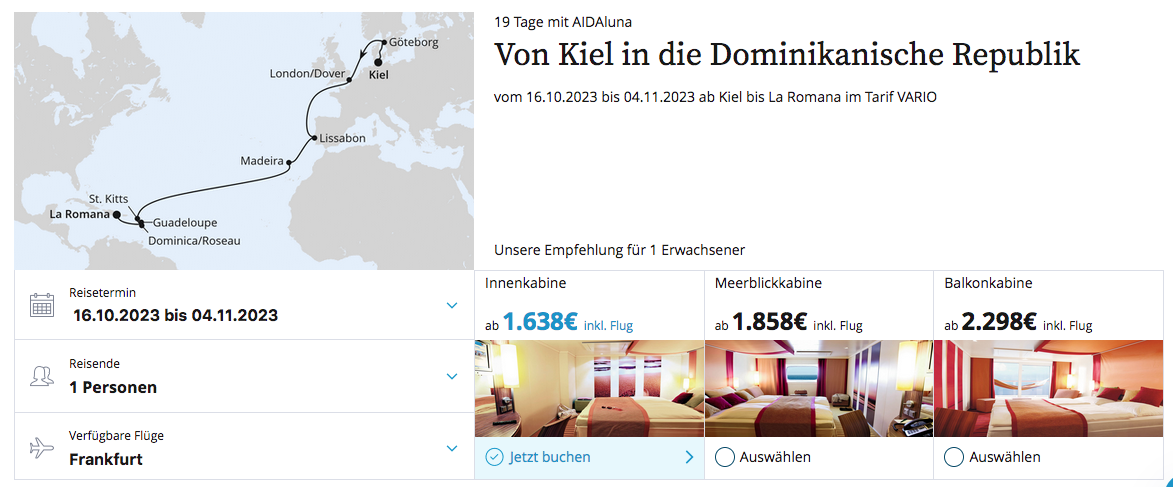Click the calendar icon beside Reisetermin
Screen dimensions: 1173x487
tap(42, 305)
